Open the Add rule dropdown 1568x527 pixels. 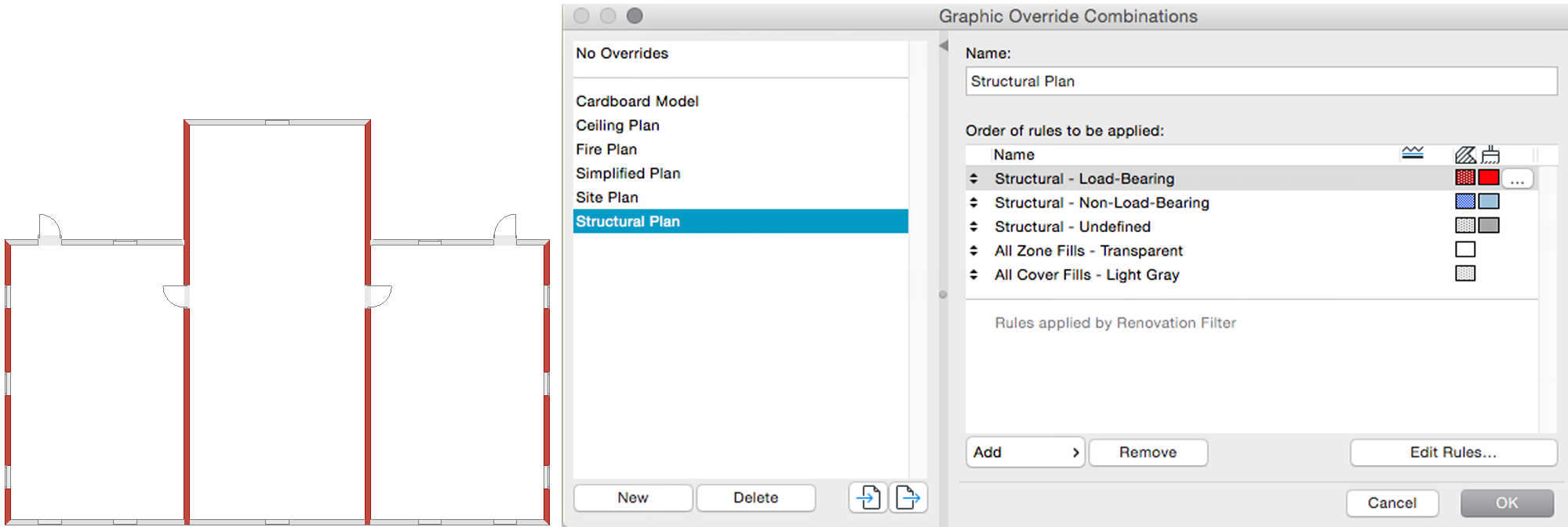(1025, 452)
